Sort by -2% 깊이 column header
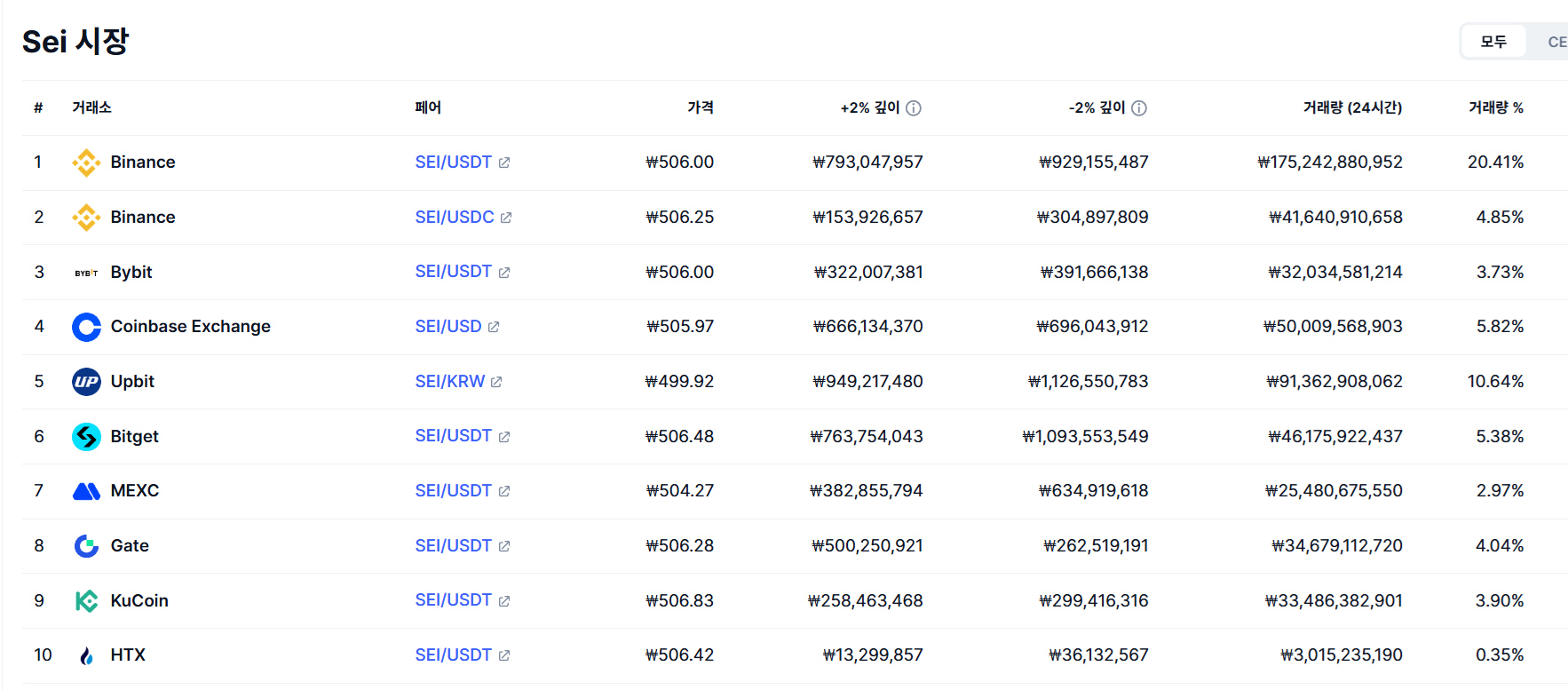 click(1097, 107)
